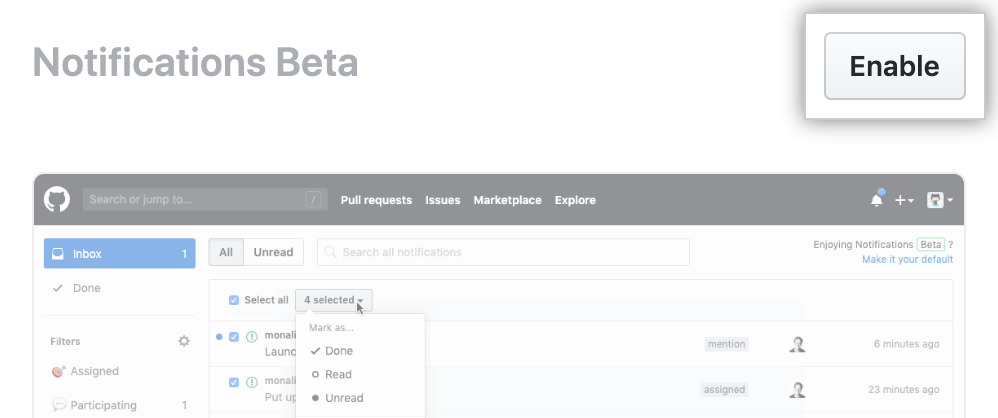Click the Inbox tray icon
The image size is (998, 418).
(x=58, y=254)
